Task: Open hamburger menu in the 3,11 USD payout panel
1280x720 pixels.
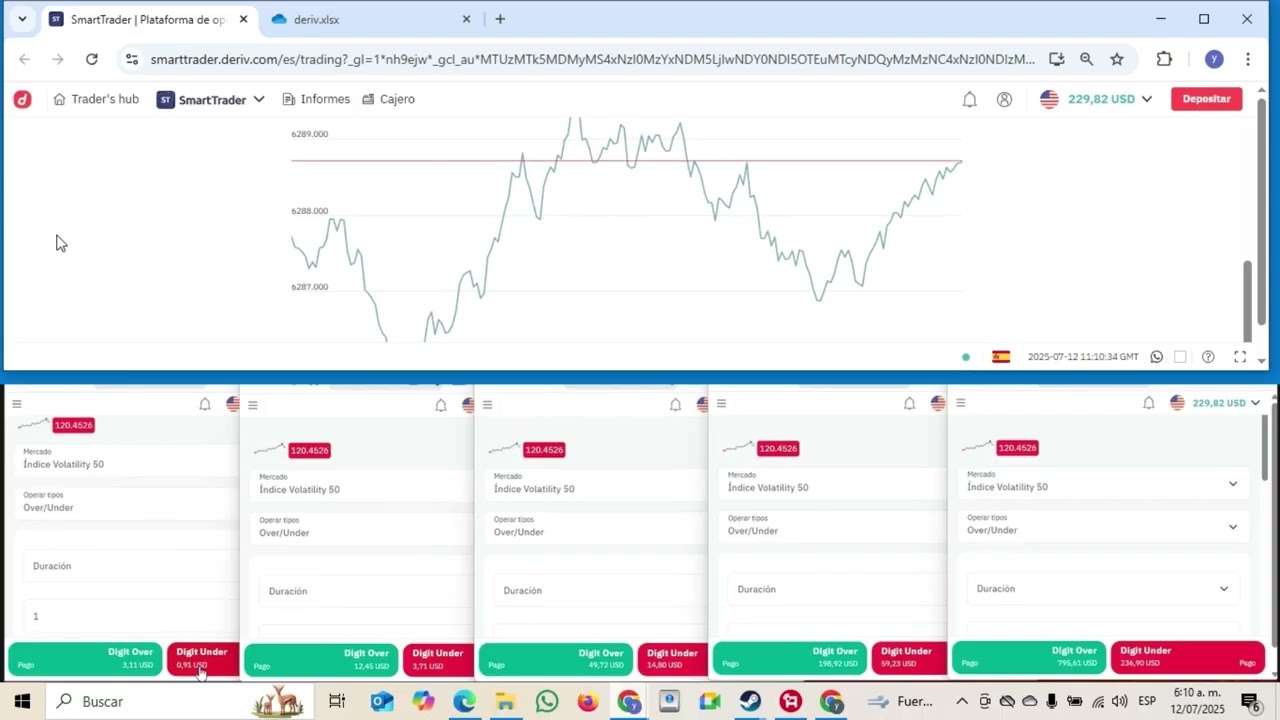Action: pyautogui.click(x=16, y=404)
